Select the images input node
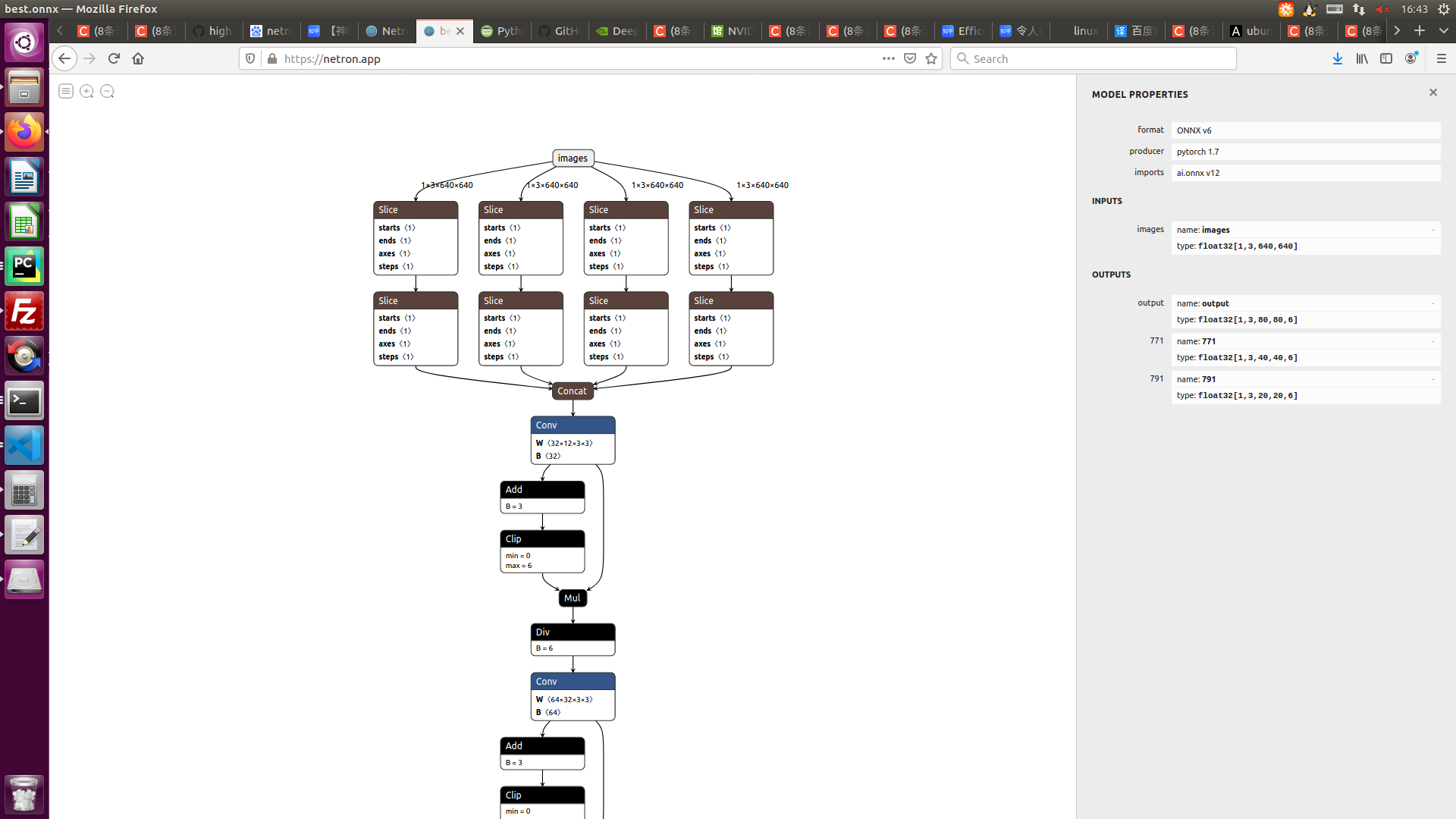Viewport: 1456px width, 819px height. pos(573,158)
